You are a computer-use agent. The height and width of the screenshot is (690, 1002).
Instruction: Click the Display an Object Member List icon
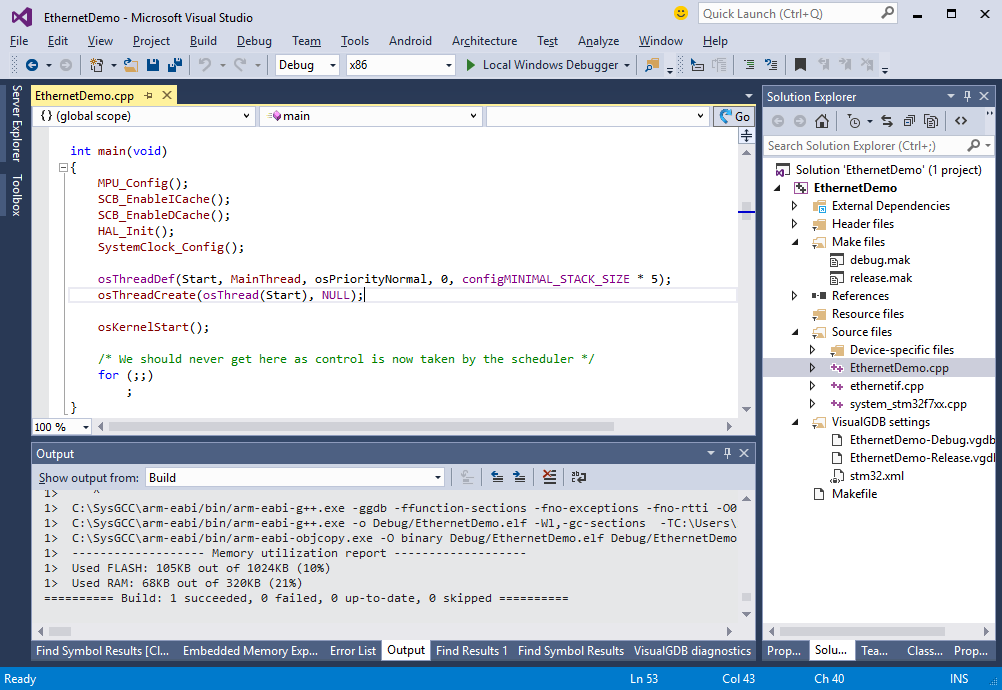click(x=697, y=65)
